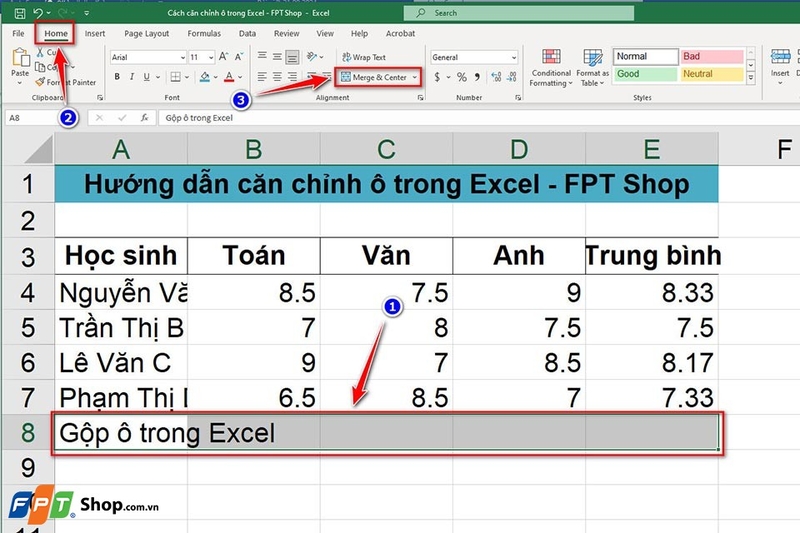The image size is (800, 533).
Task: Apply the Good cell style
Action: (645, 74)
